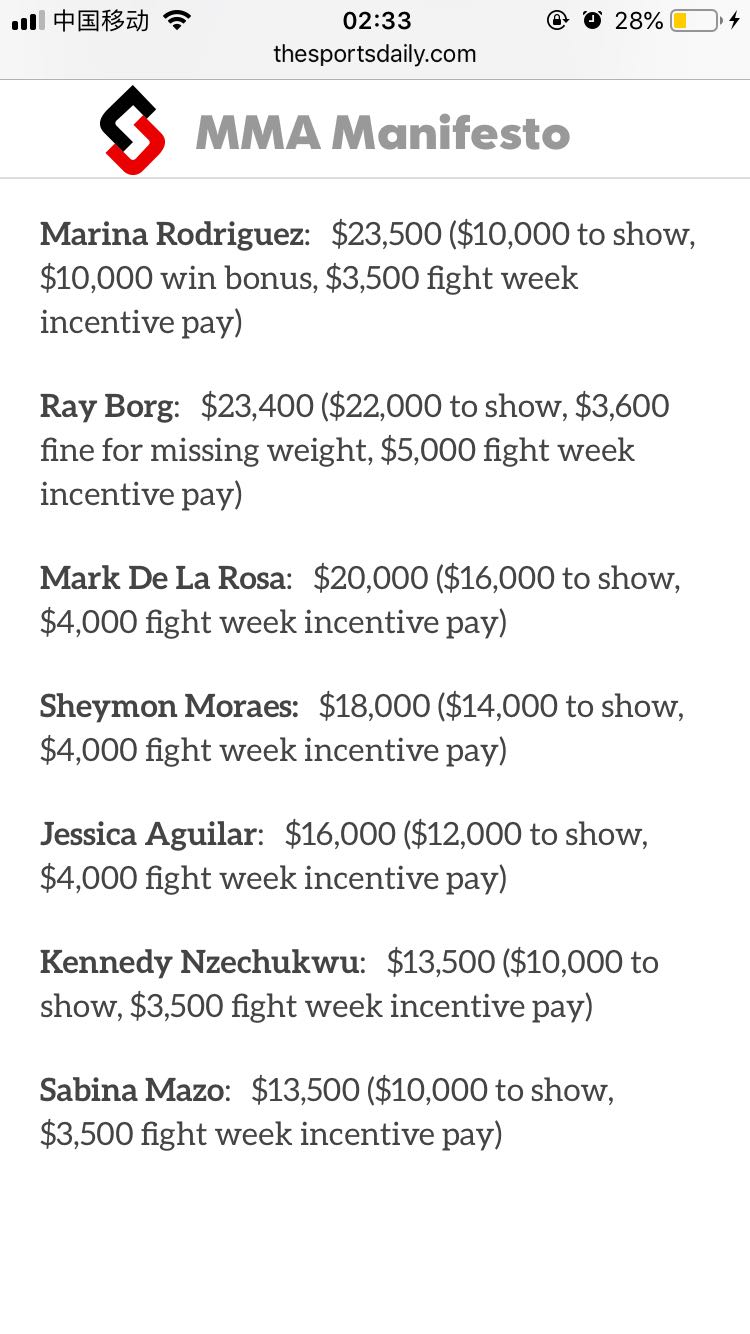Image resolution: width=750 pixels, height=1334 pixels.
Task: Select the Jessica Aguilar name
Action: (149, 834)
